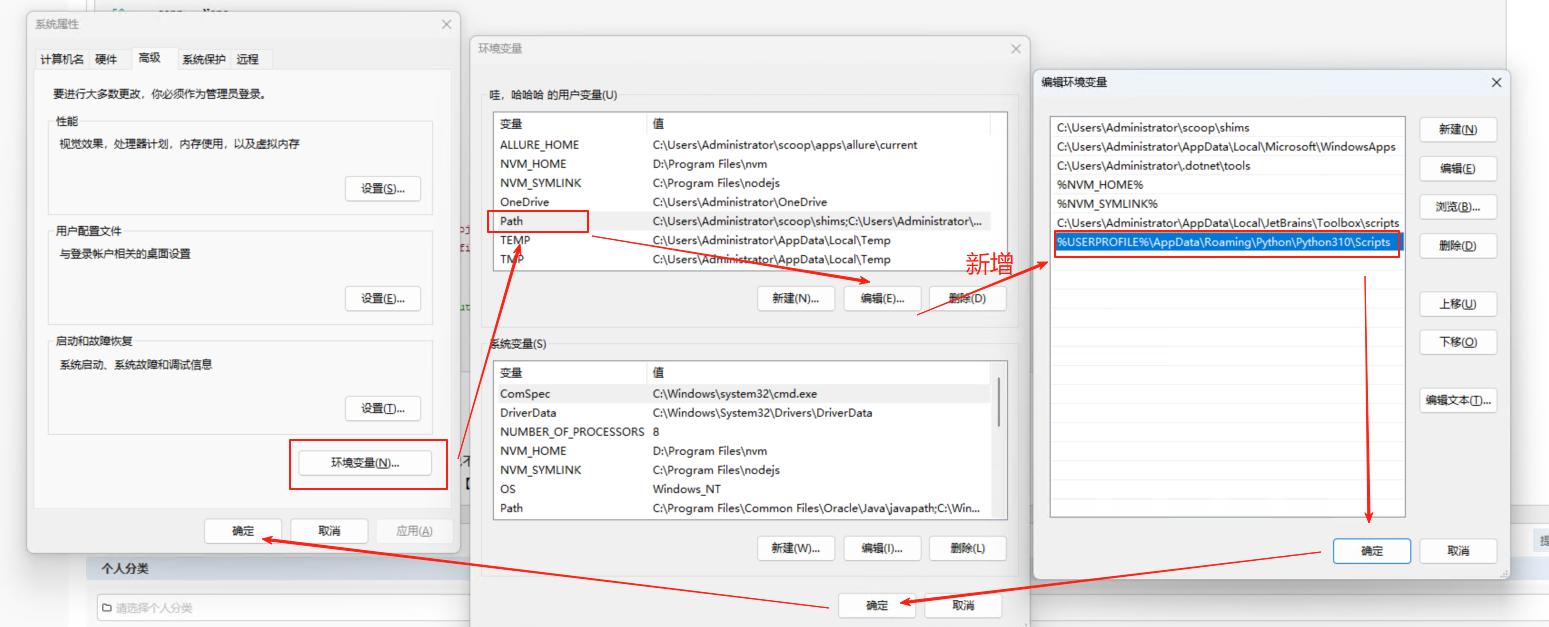
Task: Select the .dotnet\tools path entry
Action: (1228, 166)
